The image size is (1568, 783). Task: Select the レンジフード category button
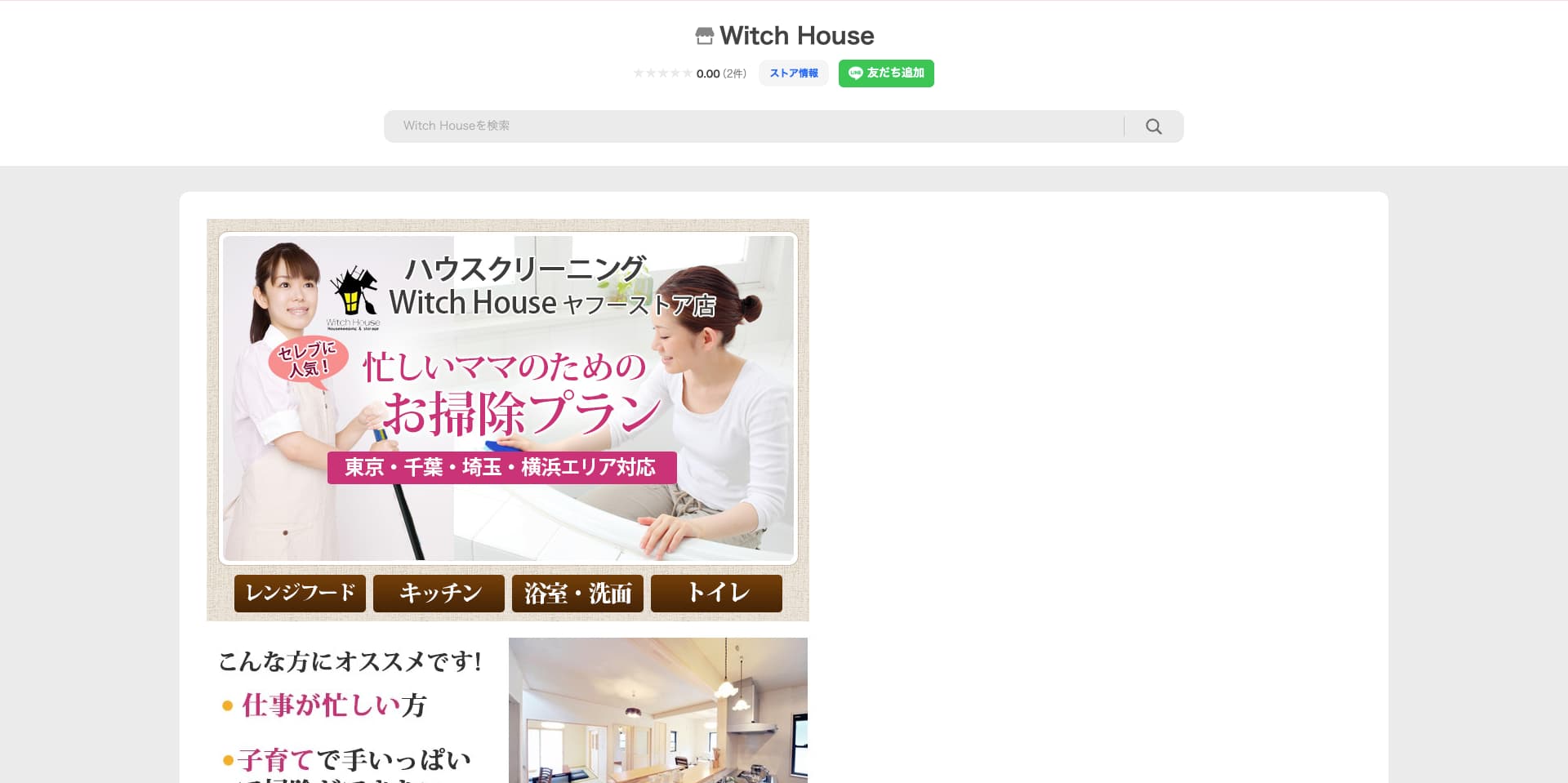301,593
